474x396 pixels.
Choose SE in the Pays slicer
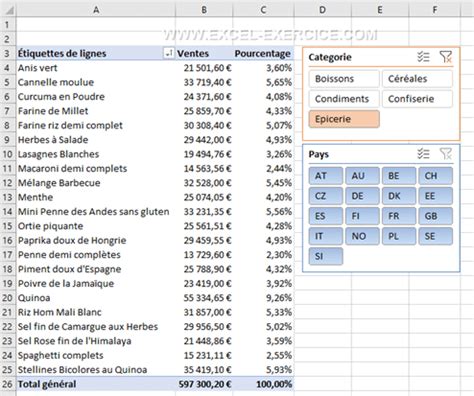point(436,236)
